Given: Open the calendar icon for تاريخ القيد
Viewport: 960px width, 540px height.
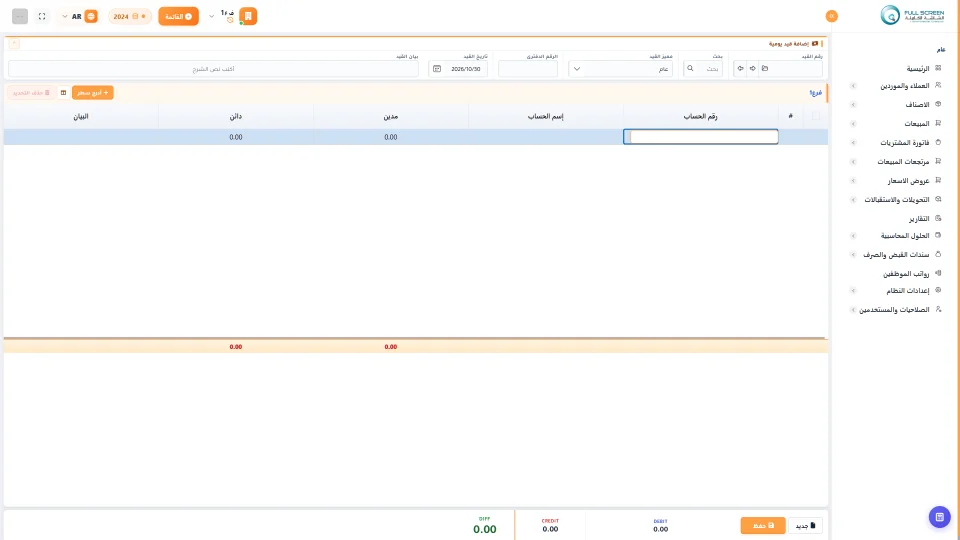Looking at the screenshot, I should tap(437, 69).
